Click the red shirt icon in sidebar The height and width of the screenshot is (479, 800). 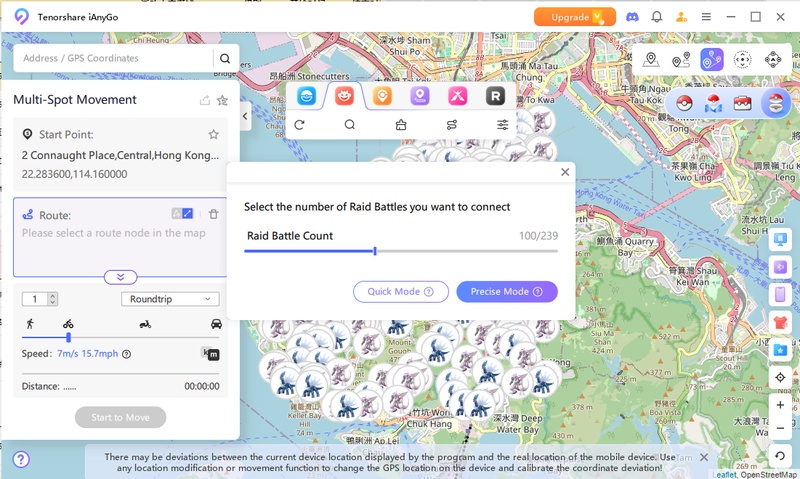780,322
